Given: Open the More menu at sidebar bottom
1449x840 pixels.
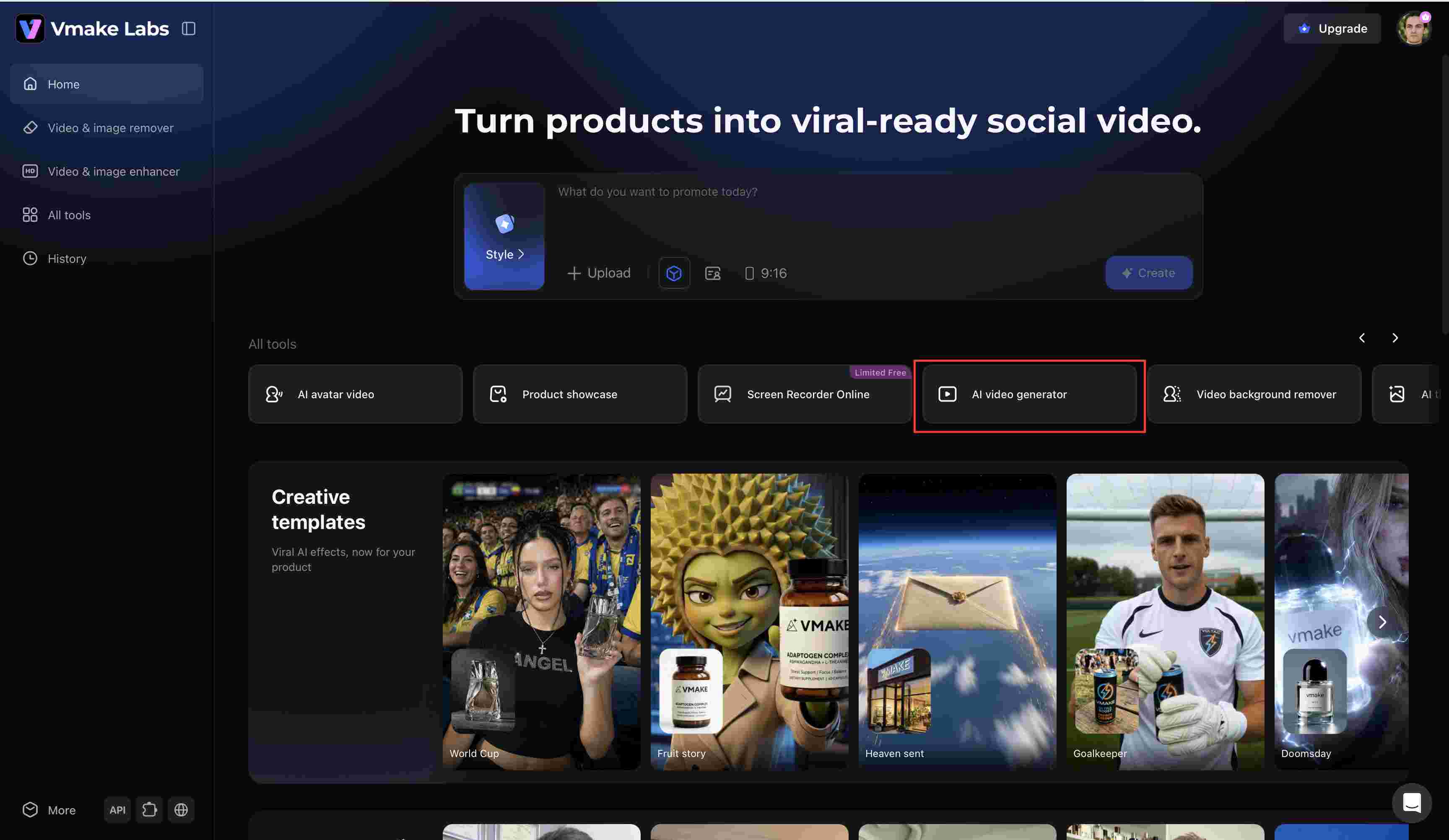Looking at the screenshot, I should [49, 810].
